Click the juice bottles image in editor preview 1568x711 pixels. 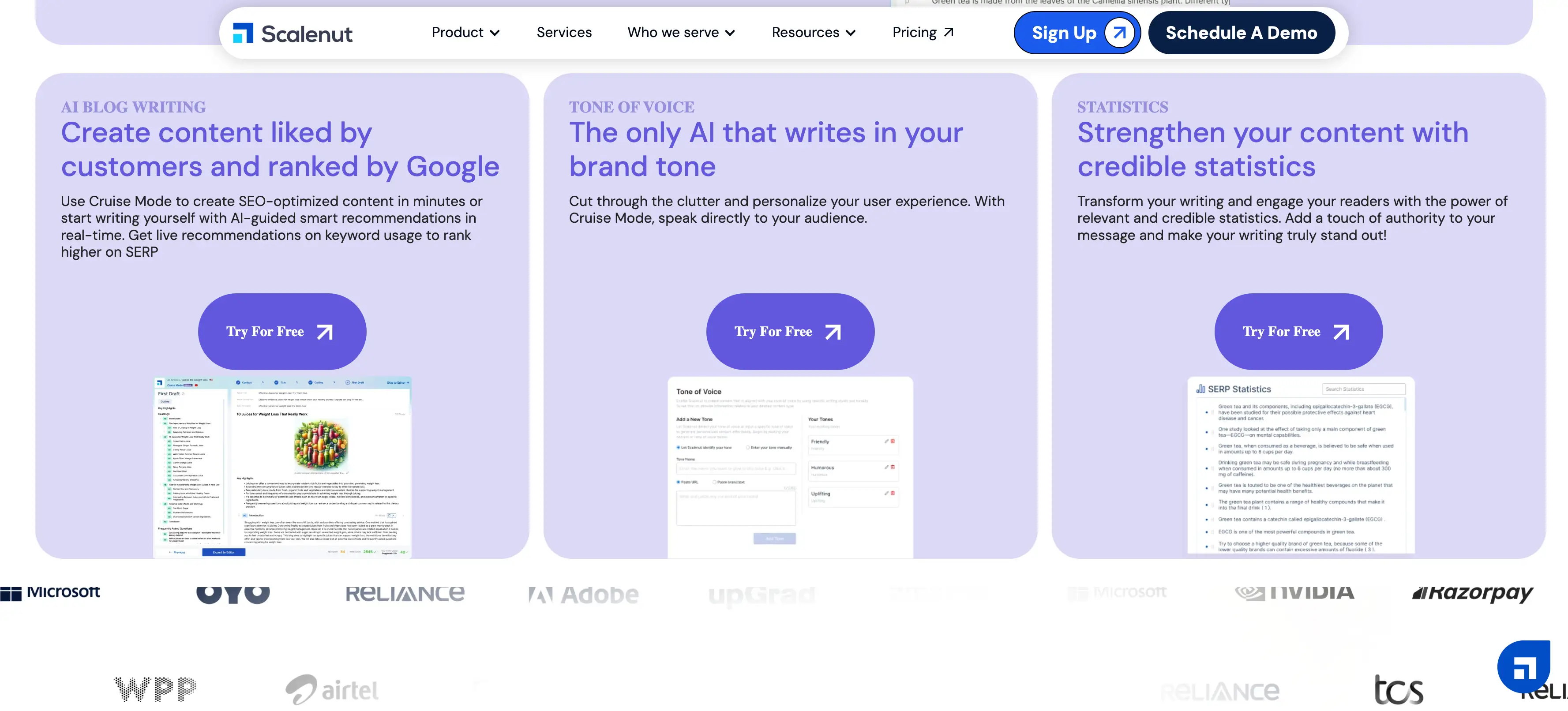click(321, 445)
